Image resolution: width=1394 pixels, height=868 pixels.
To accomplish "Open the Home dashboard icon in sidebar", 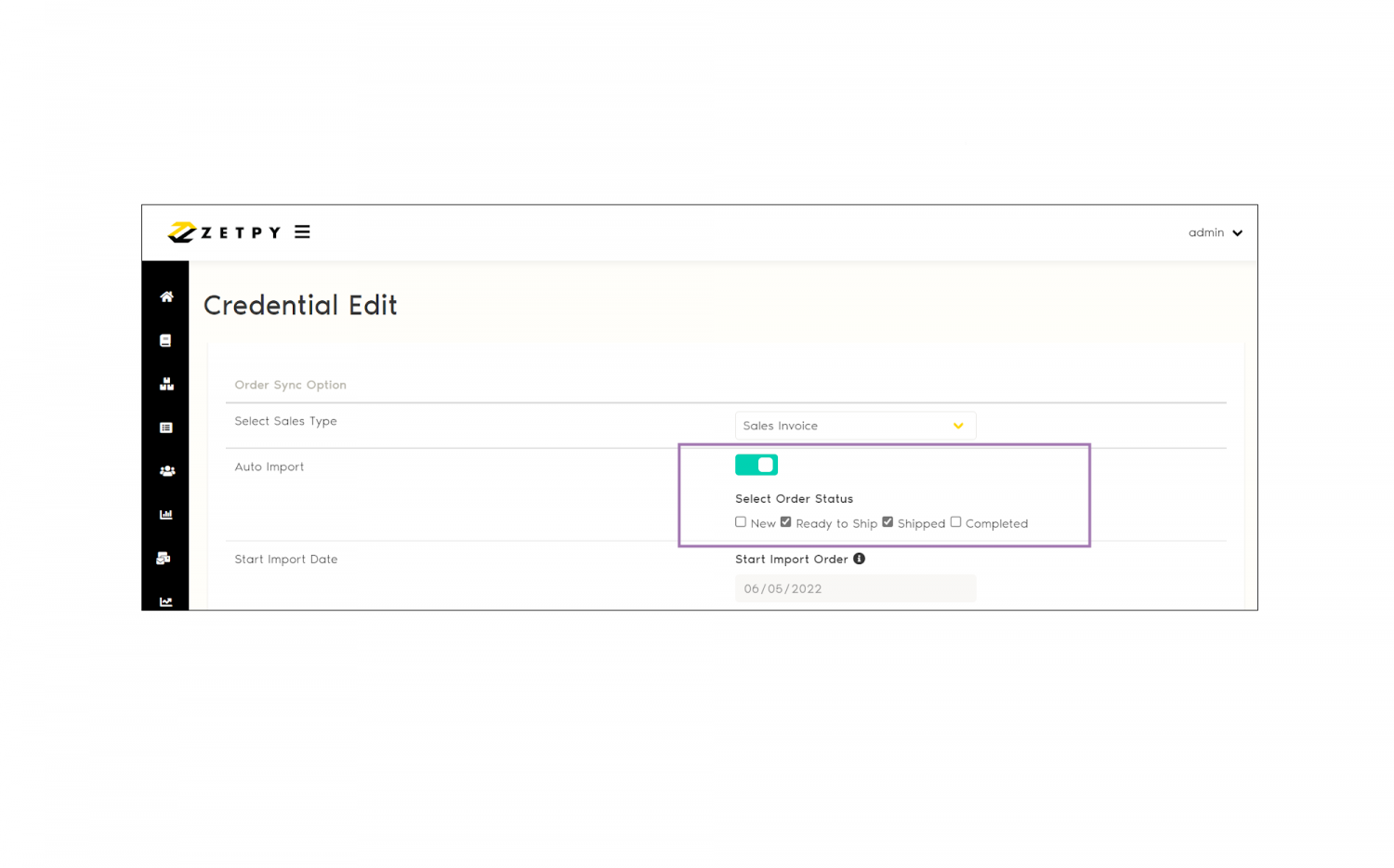I will click(x=165, y=296).
